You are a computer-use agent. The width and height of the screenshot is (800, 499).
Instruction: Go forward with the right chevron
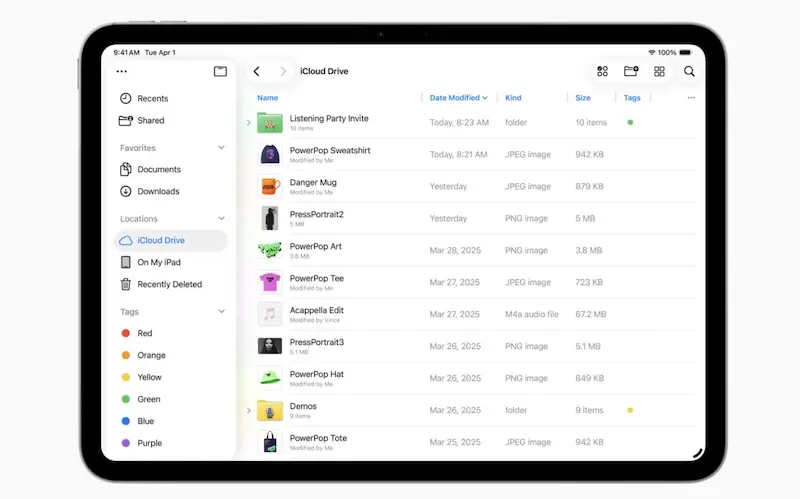click(x=283, y=71)
